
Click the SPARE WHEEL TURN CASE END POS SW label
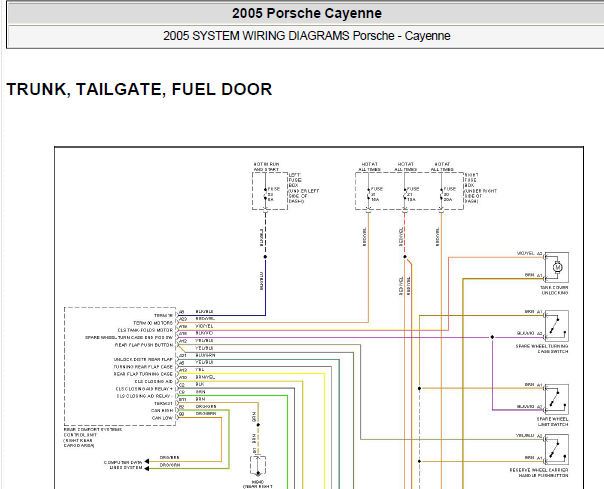coord(129,338)
